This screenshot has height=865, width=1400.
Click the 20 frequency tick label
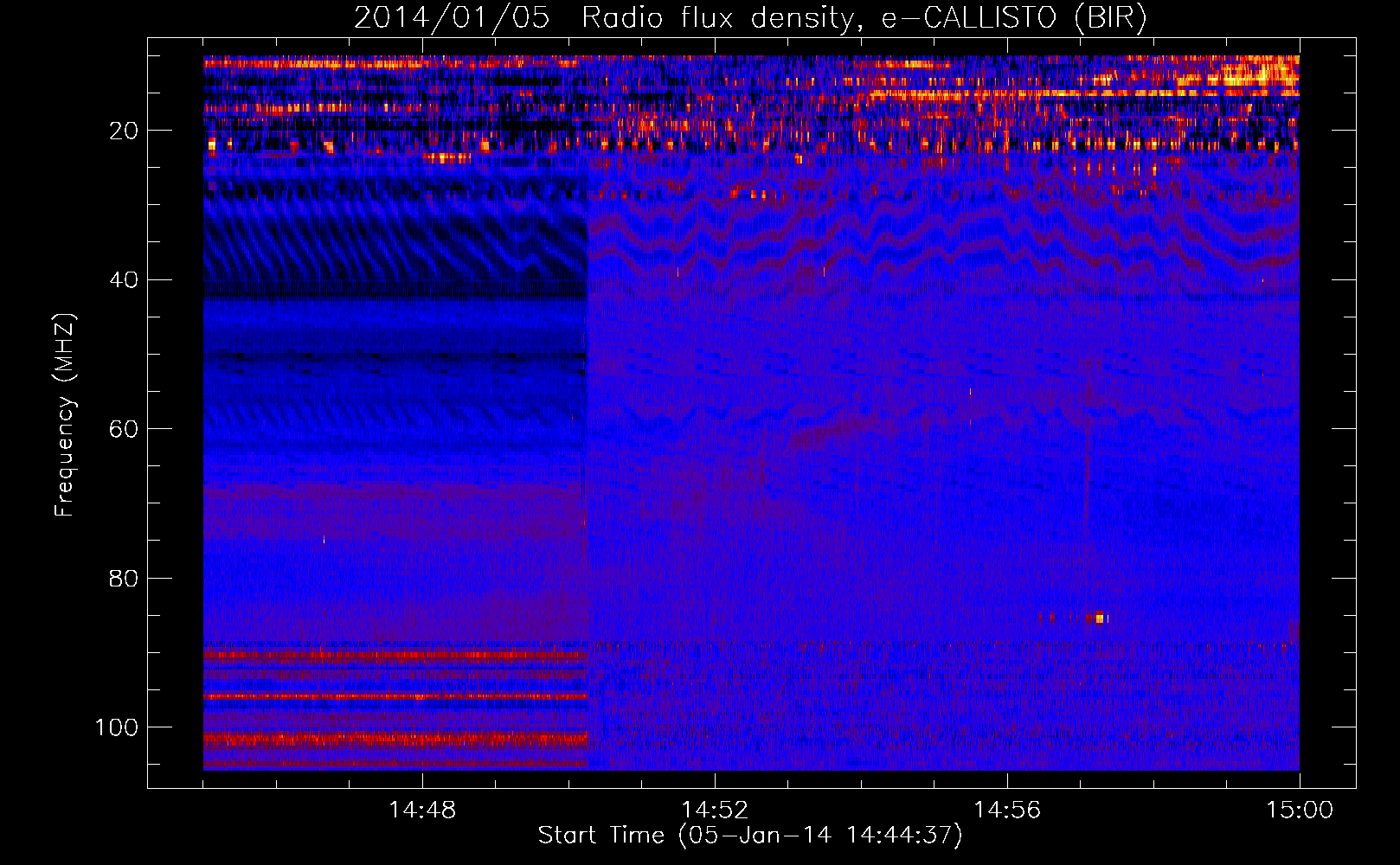pos(124,131)
